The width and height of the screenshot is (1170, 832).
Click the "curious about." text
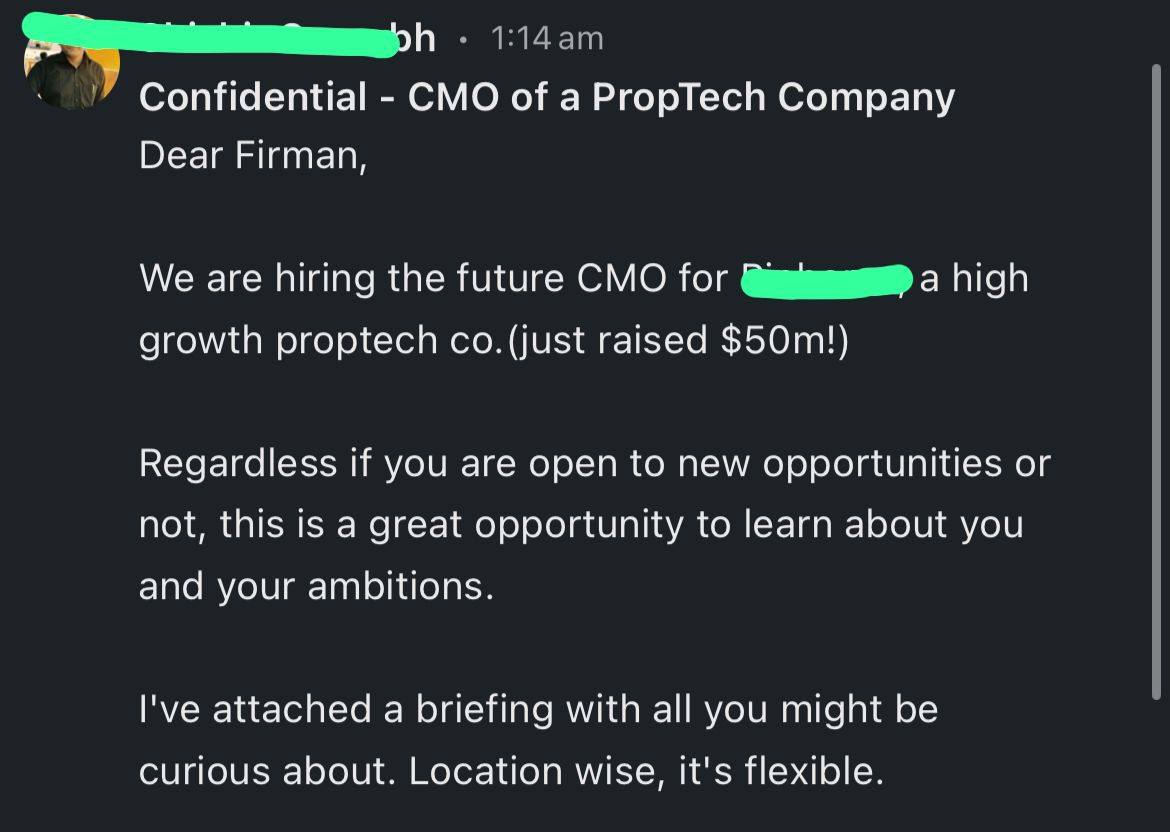(267, 771)
